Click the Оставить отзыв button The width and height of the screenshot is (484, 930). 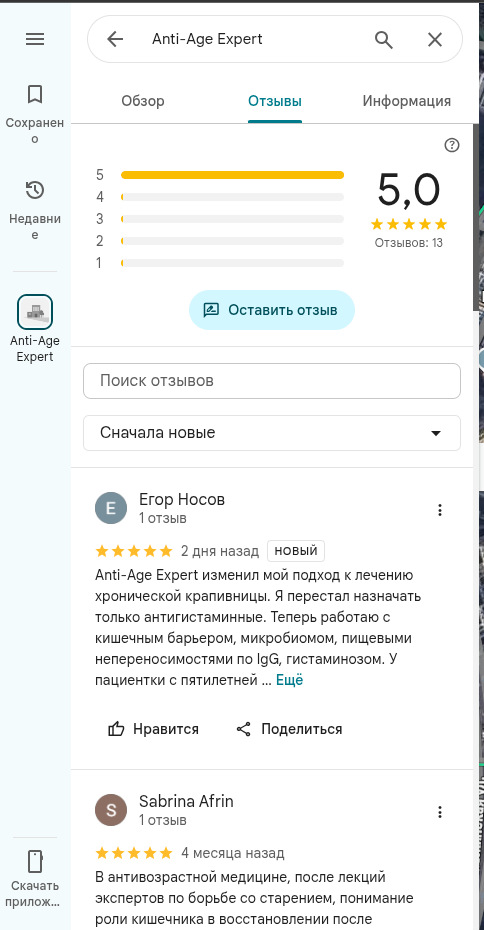(272, 310)
